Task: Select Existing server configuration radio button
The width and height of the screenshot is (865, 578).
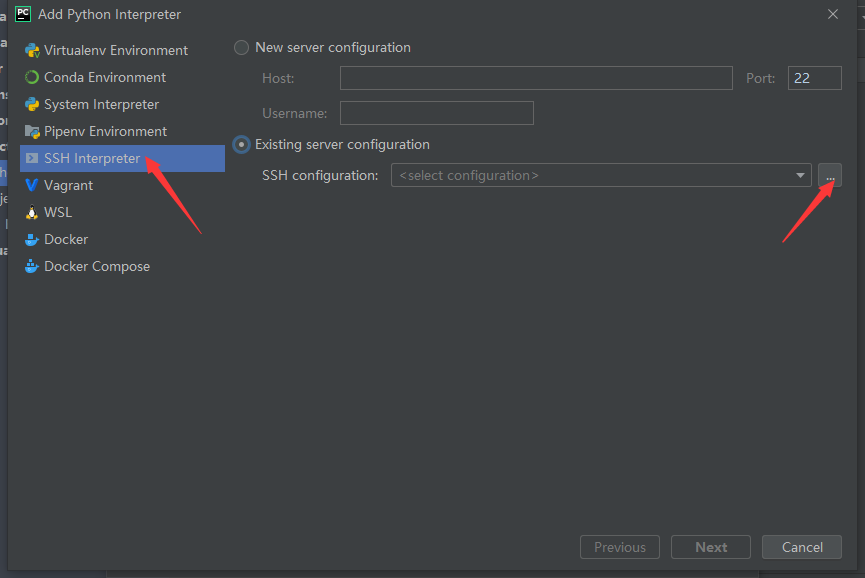Action: [242, 145]
